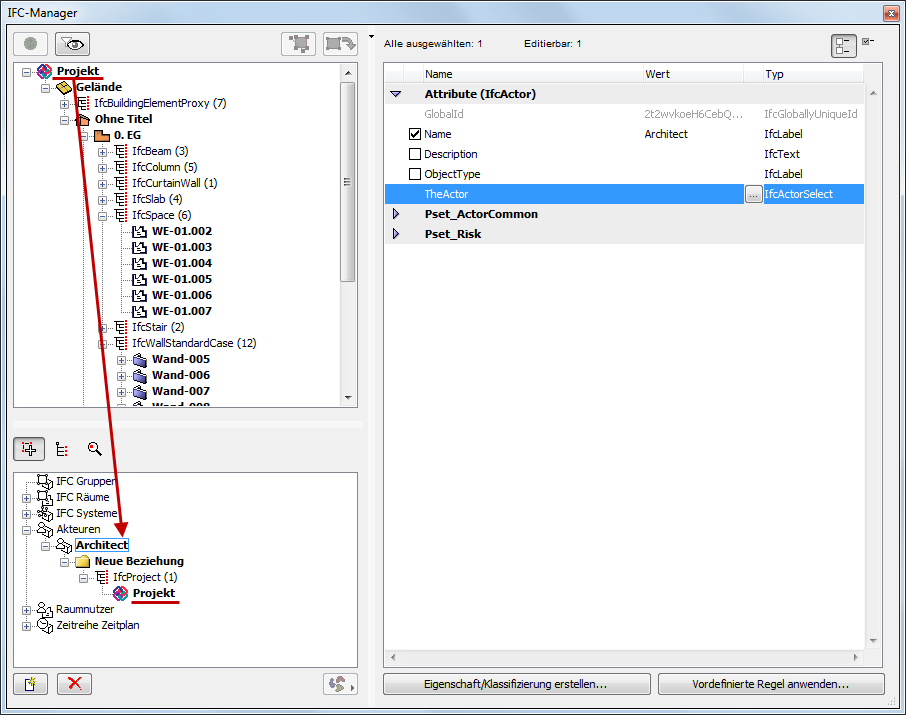
Task: Click the Zeitreihe Zeitplan clock icon
Action: [44, 625]
